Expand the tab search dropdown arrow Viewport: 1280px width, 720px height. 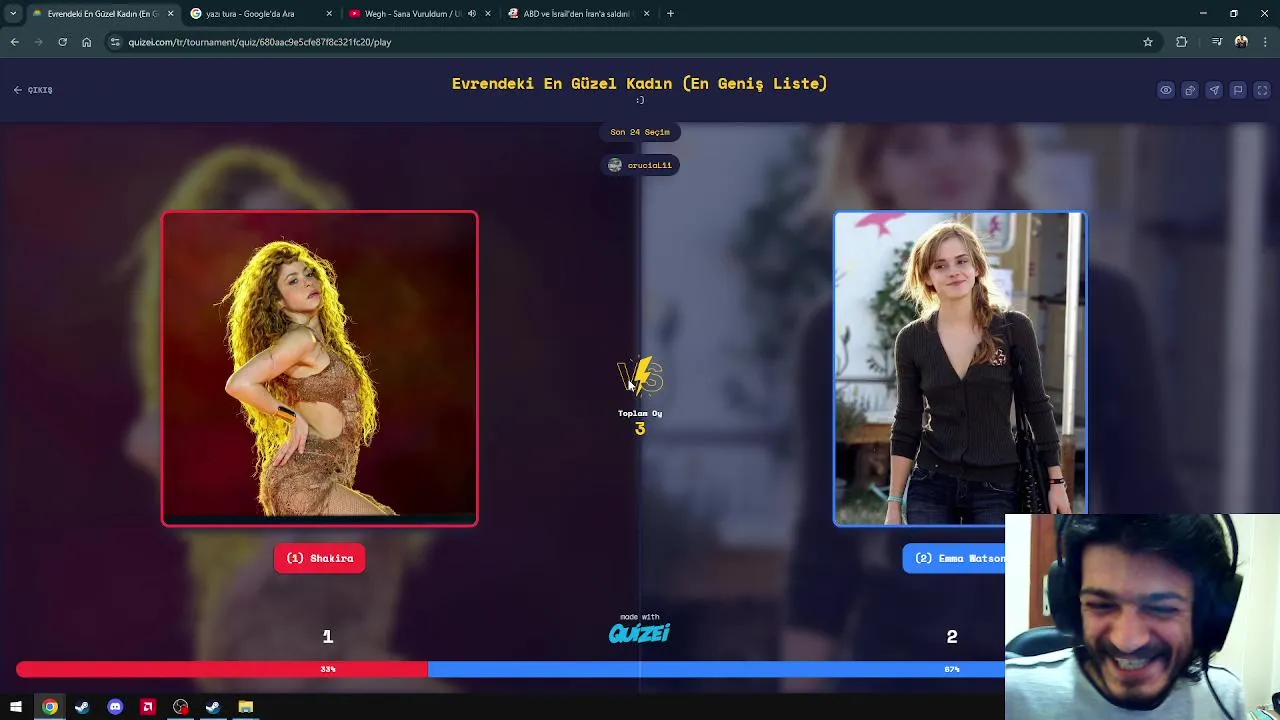(13, 14)
